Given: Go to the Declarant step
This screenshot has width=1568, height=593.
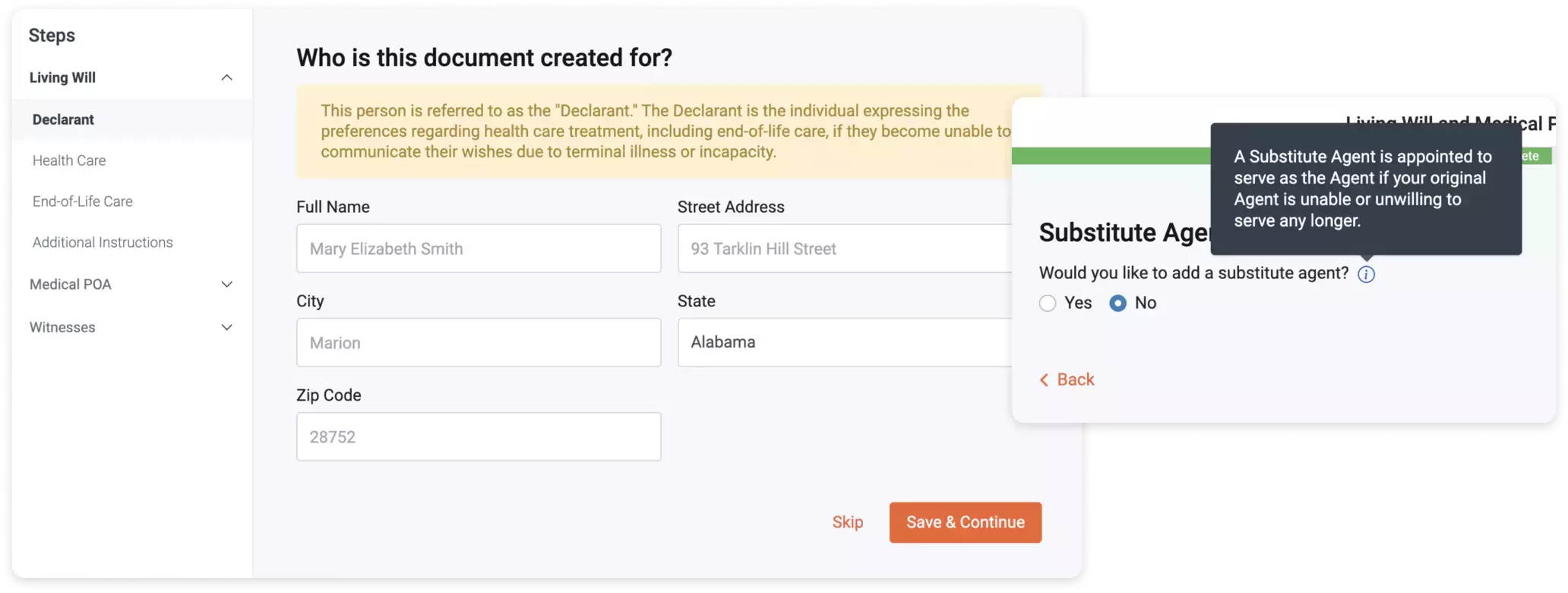Looking at the screenshot, I should pos(63,119).
